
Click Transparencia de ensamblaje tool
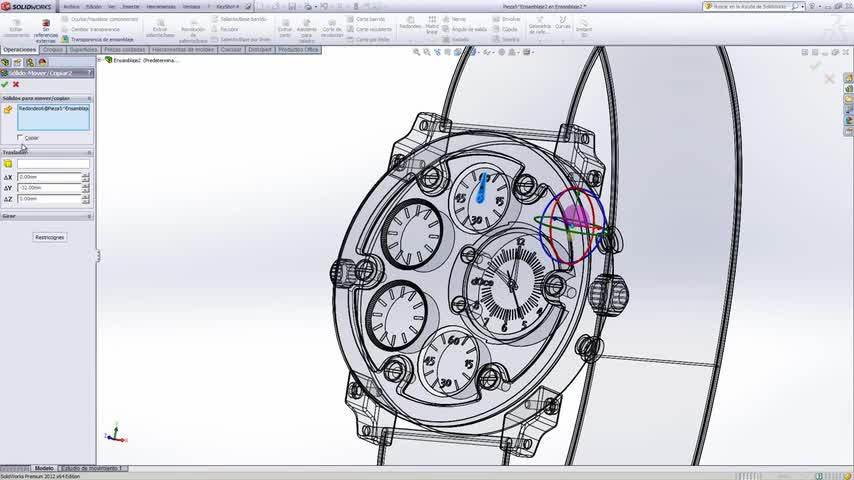point(97,39)
